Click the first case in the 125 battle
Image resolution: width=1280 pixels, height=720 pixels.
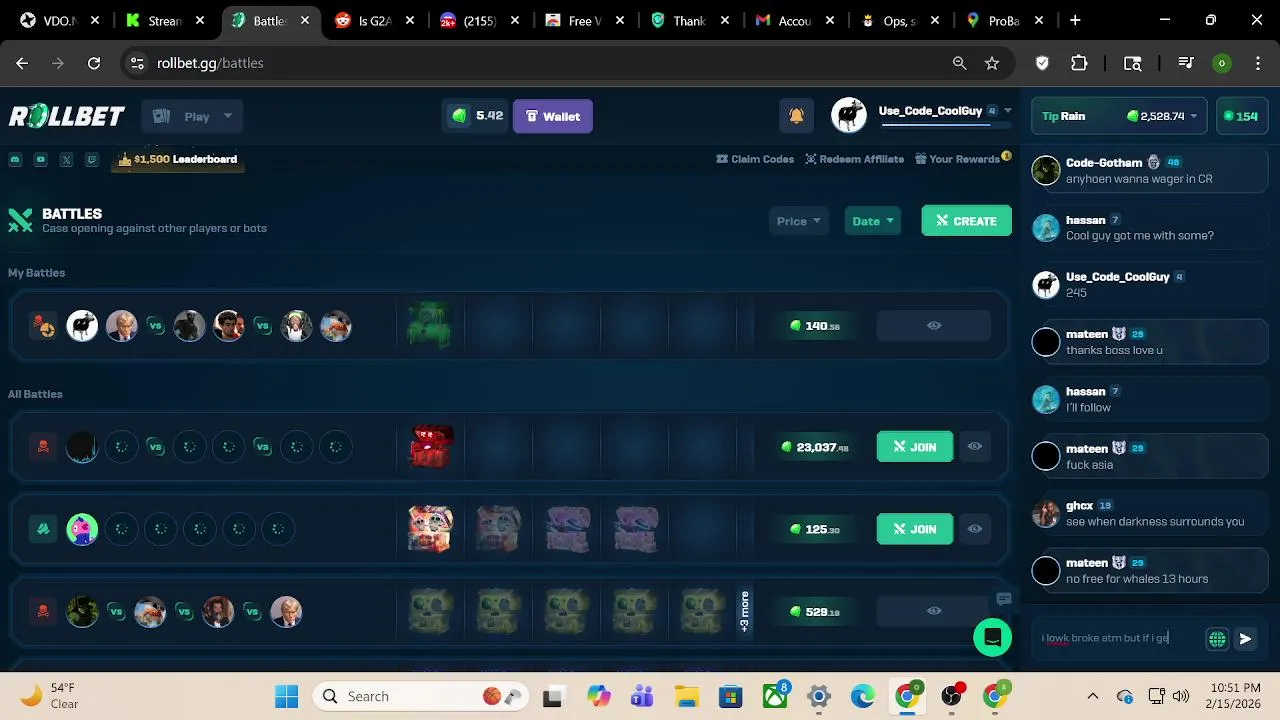click(x=431, y=529)
